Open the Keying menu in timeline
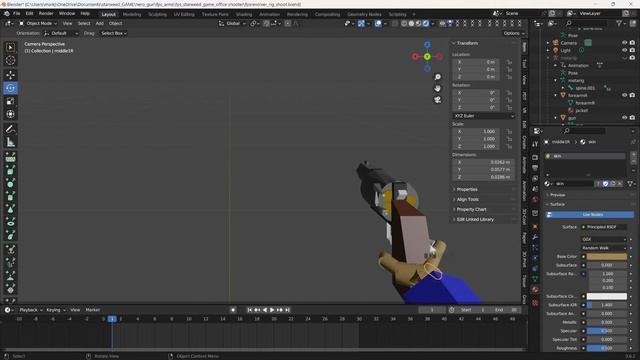 coord(55,310)
